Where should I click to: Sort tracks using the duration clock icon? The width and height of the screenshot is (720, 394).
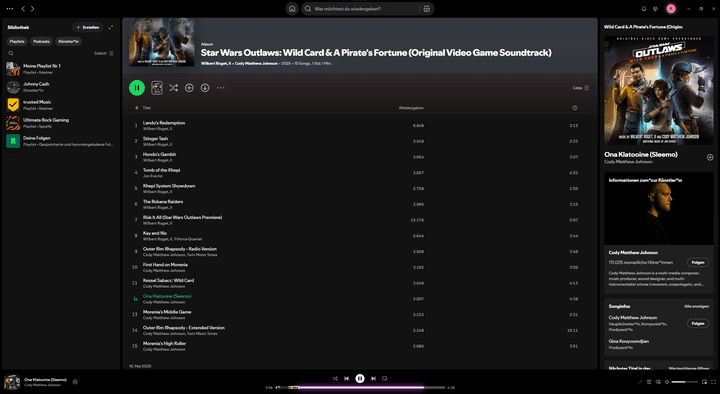[x=574, y=108]
